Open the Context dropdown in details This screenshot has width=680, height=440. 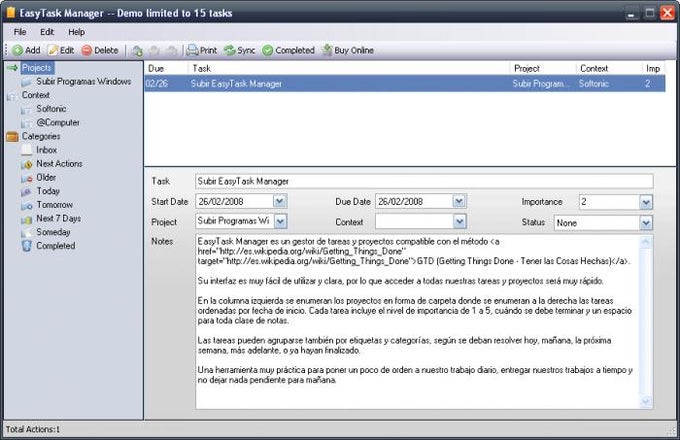click(x=459, y=222)
